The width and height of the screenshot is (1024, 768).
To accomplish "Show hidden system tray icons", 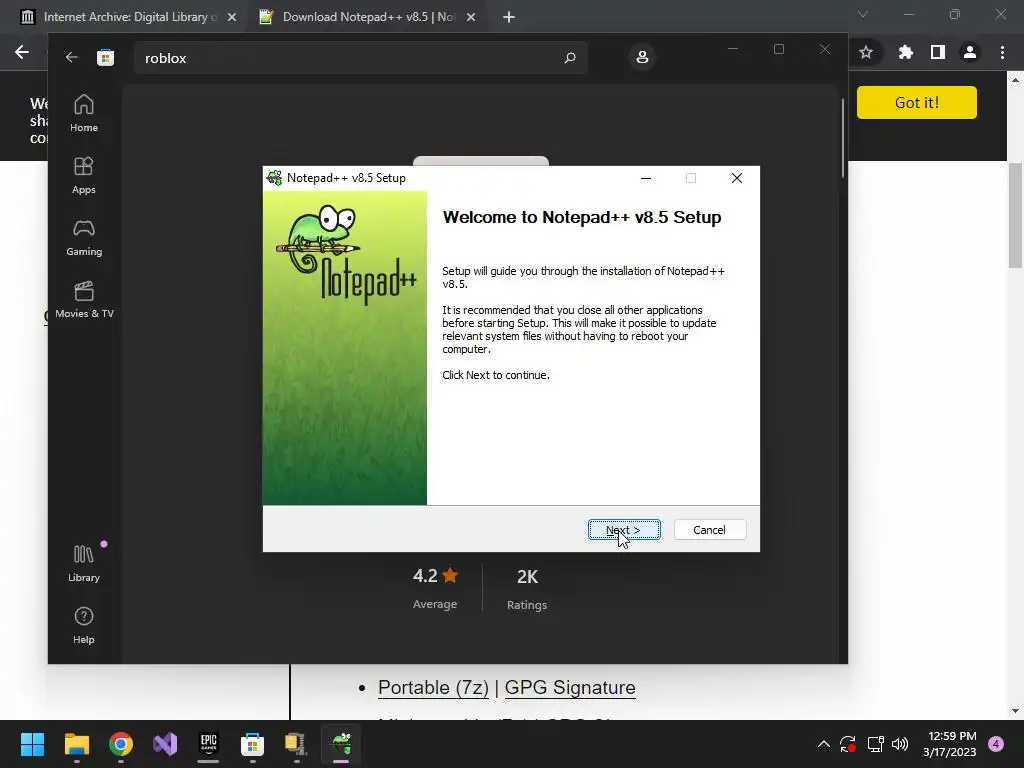I will click(824, 744).
